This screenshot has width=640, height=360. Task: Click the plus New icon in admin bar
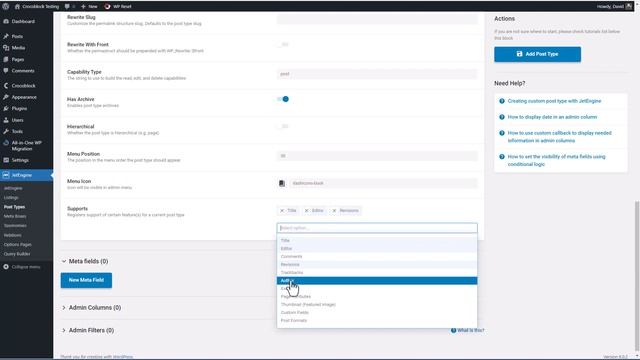tap(83, 7)
